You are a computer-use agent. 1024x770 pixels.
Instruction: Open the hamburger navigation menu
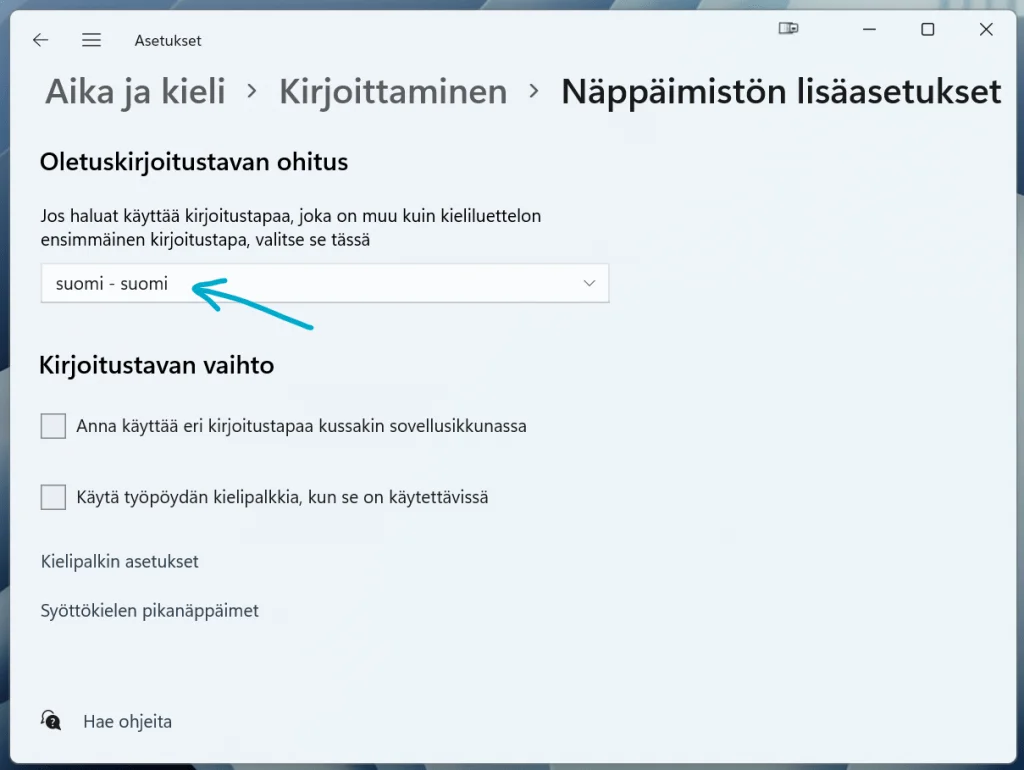(x=91, y=40)
